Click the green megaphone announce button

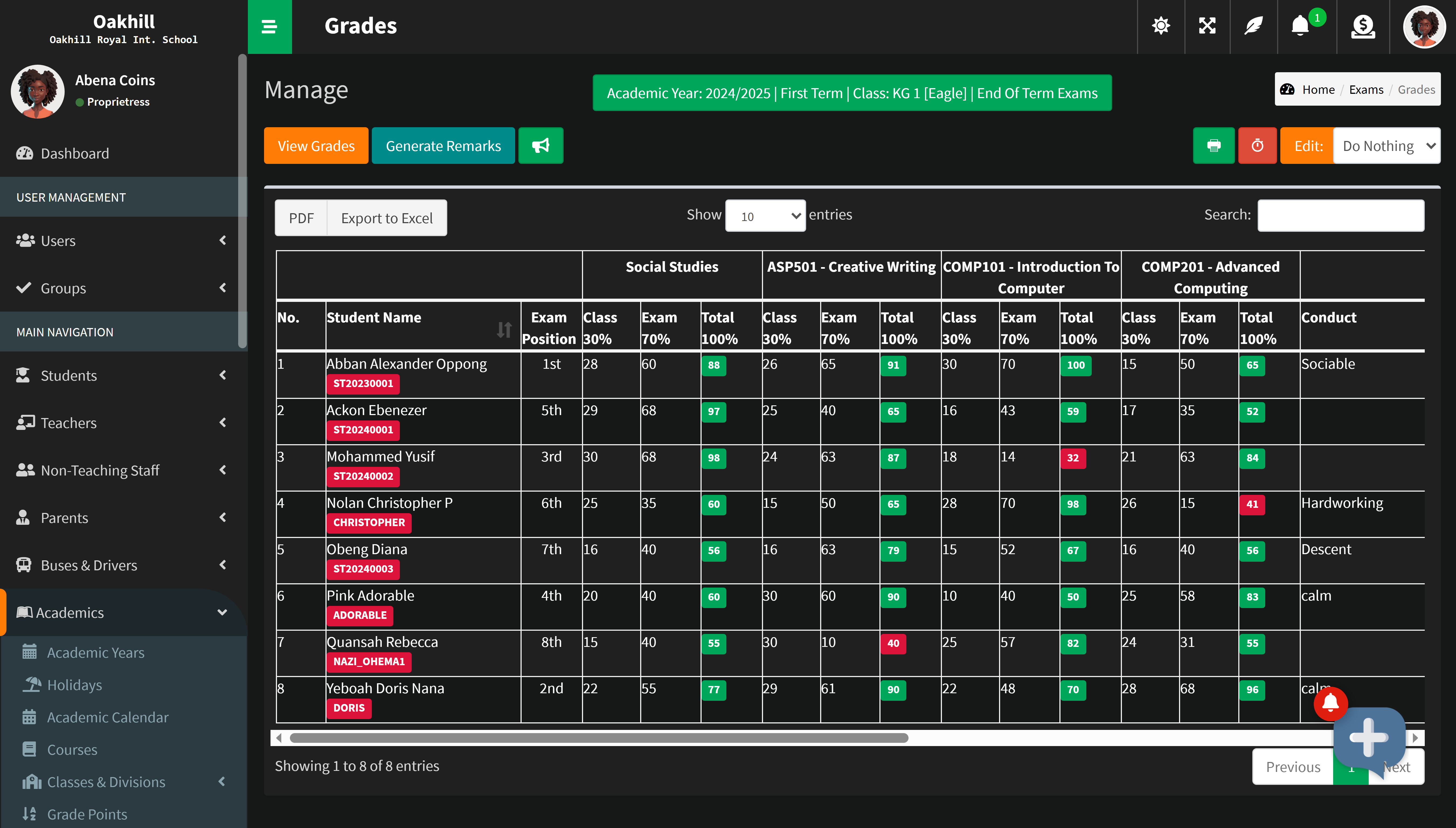pyautogui.click(x=540, y=146)
